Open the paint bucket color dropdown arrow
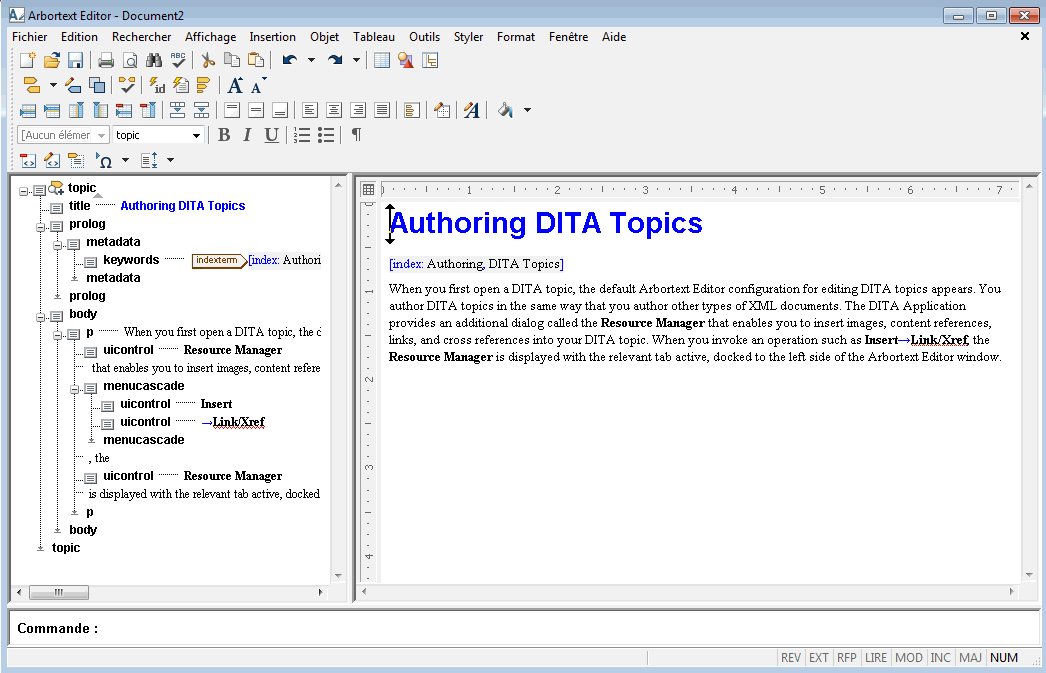This screenshot has width=1046, height=673. click(x=527, y=110)
